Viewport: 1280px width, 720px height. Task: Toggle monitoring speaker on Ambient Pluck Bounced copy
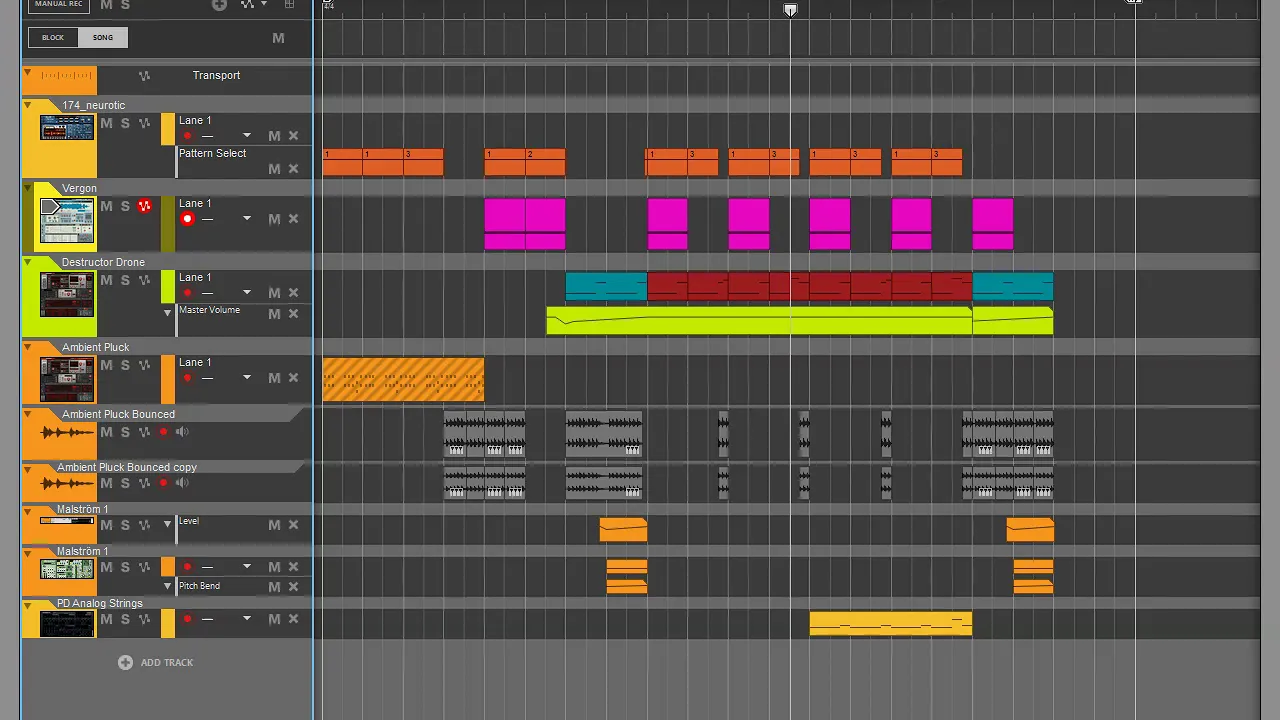point(182,483)
